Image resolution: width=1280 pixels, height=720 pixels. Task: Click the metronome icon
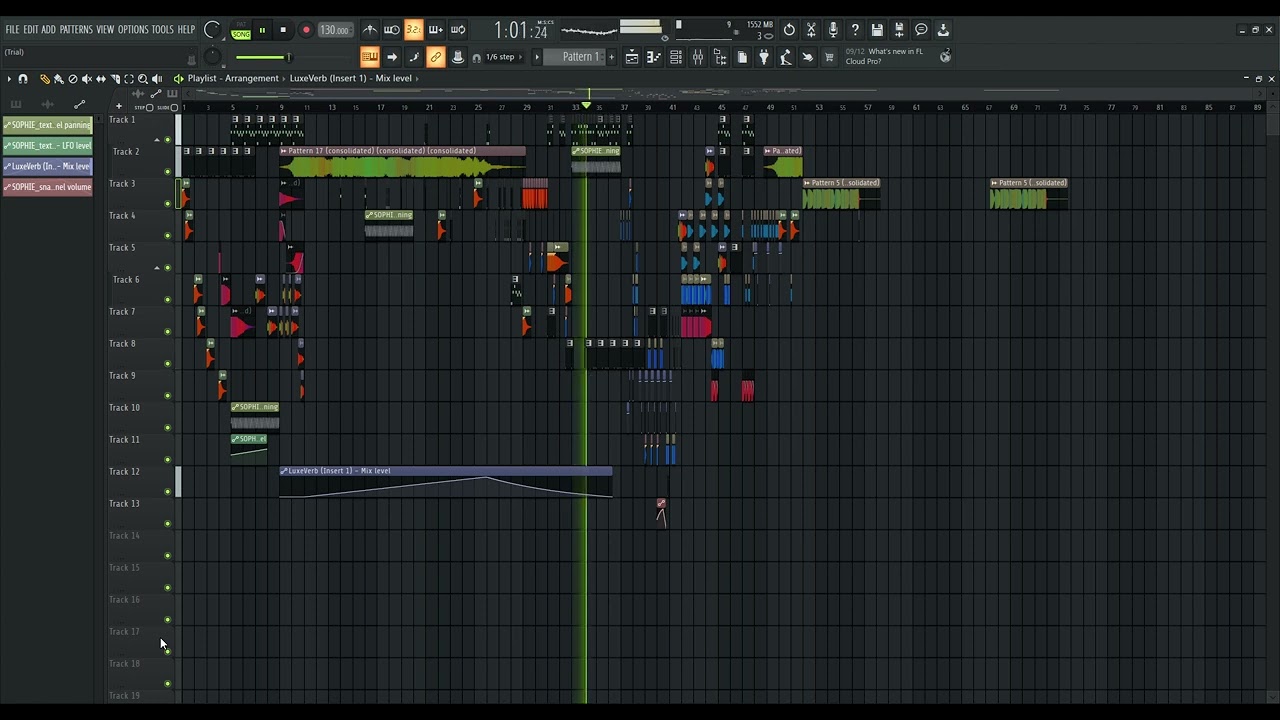point(370,30)
